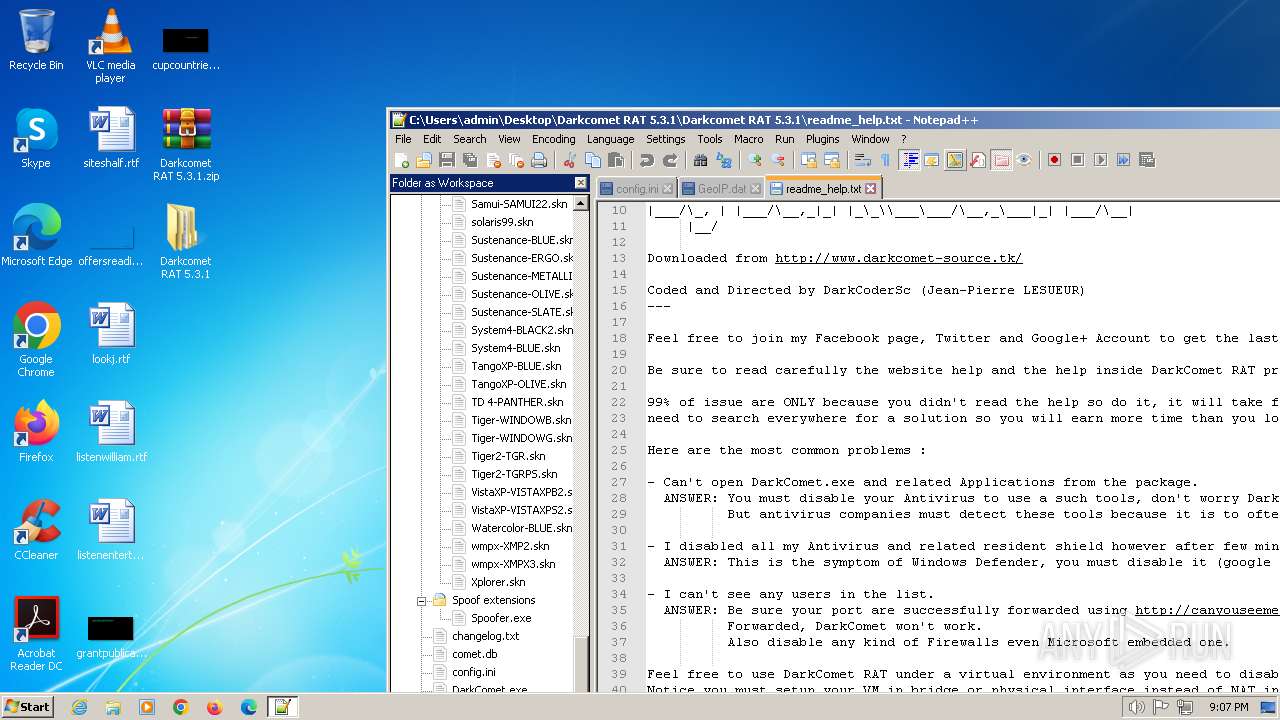Select changelog.txt in the folder tree
The image size is (1280, 720).
(485, 636)
